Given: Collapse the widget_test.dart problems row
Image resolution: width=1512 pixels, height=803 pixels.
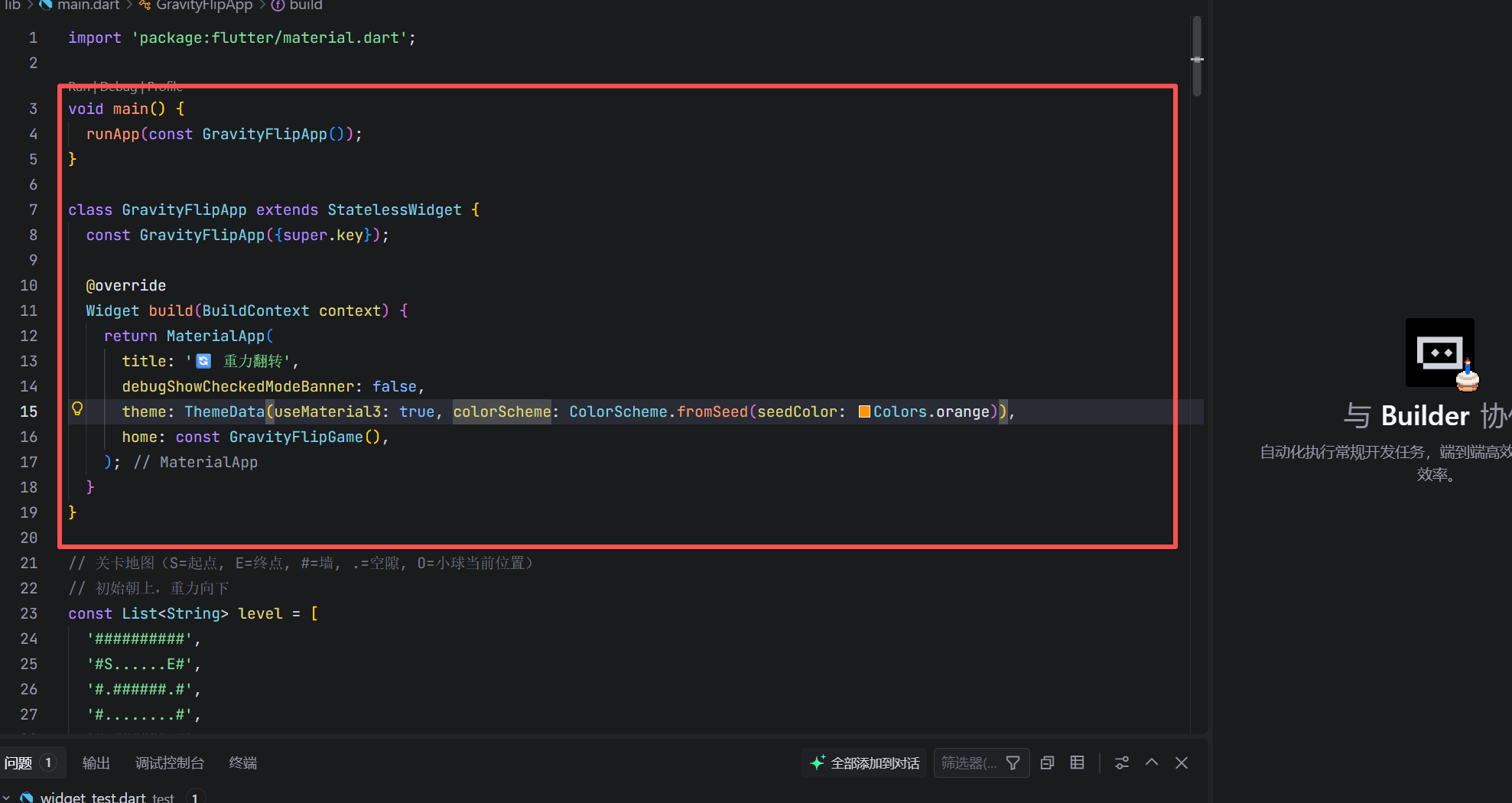Looking at the screenshot, I should tap(7, 798).
